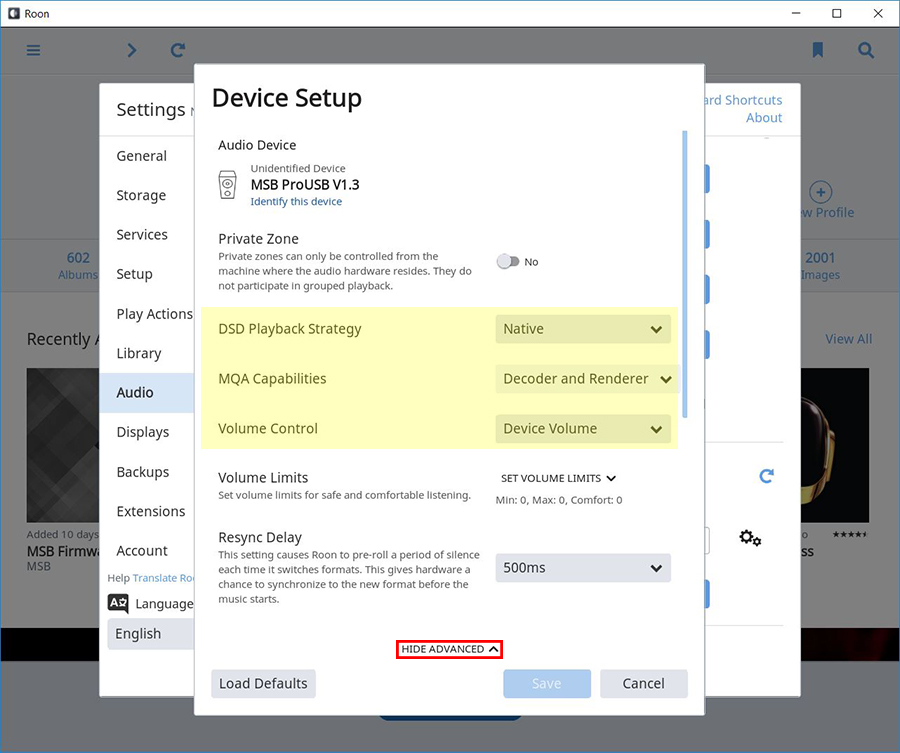
Task: Click the forward navigation arrow
Action: tap(132, 50)
